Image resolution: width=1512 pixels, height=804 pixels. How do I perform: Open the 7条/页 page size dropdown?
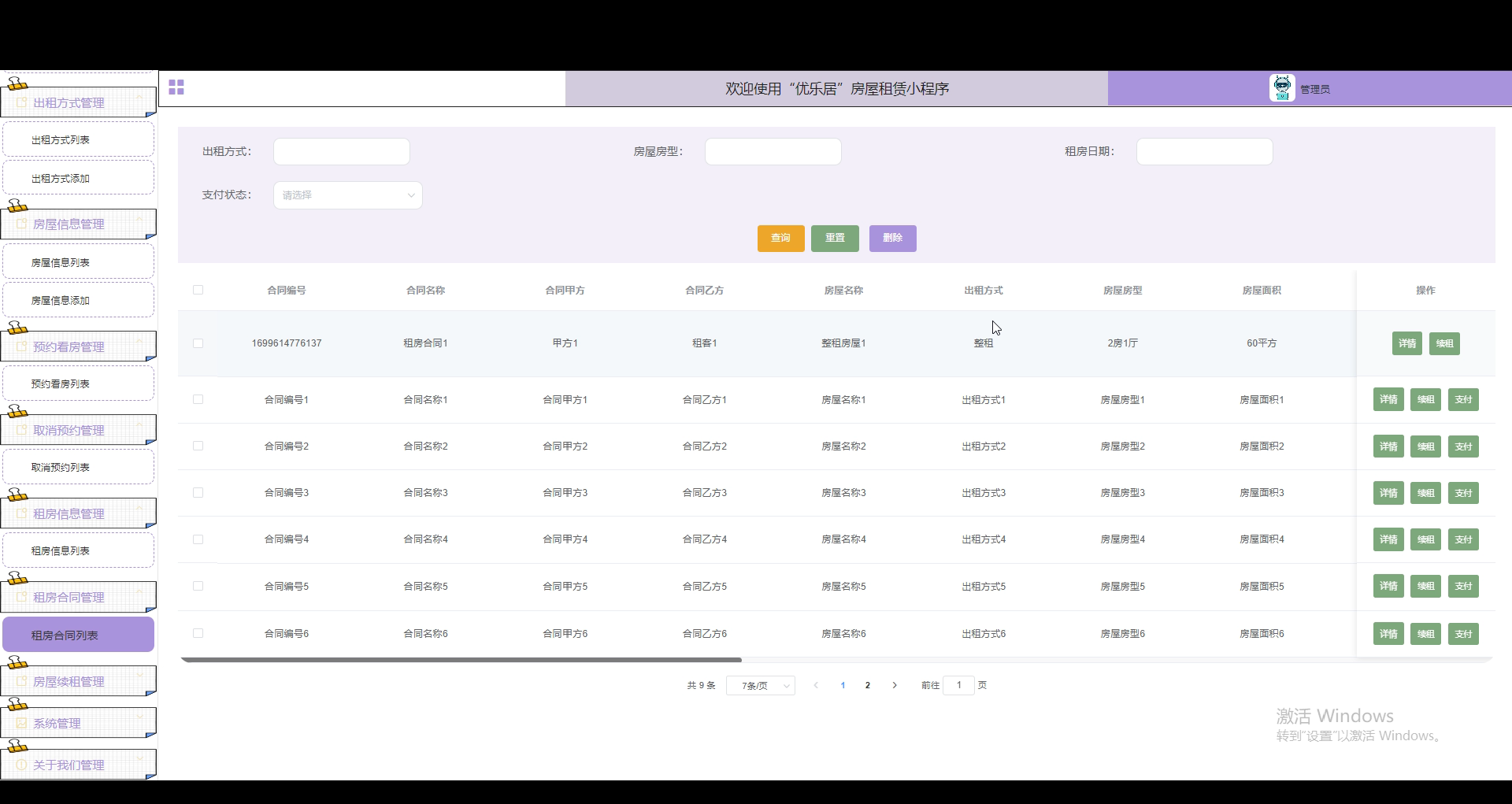761,686
